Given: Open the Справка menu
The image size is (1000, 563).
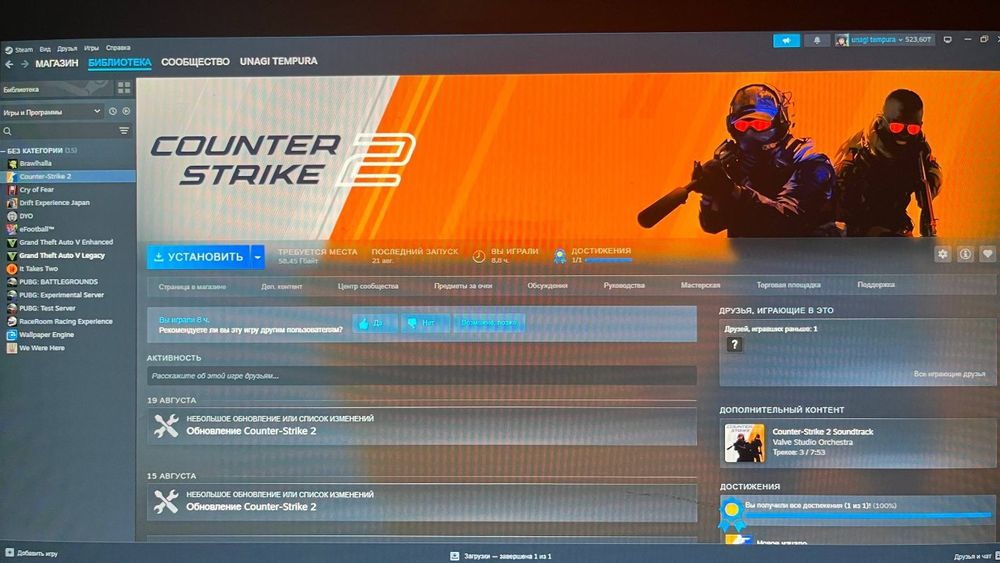Looking at the screenshot, I should (118, 48).
